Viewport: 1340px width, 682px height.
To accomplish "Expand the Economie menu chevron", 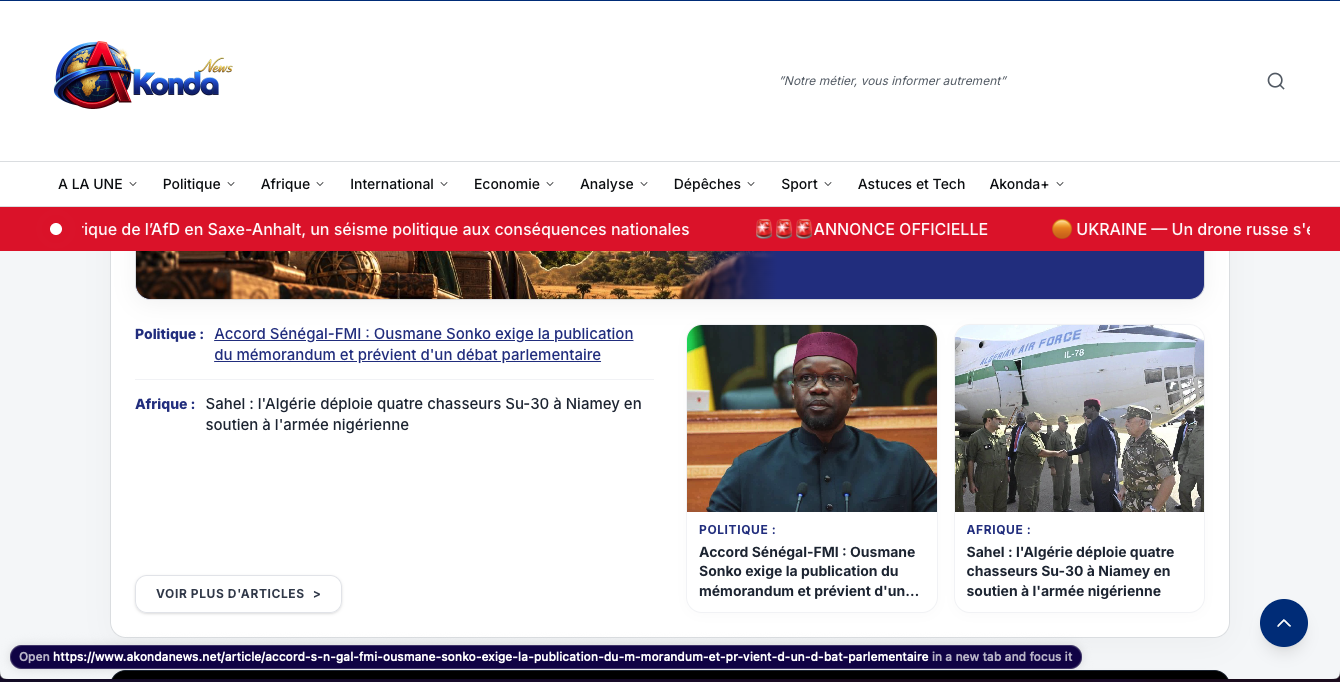I will (x=550, y=184).
